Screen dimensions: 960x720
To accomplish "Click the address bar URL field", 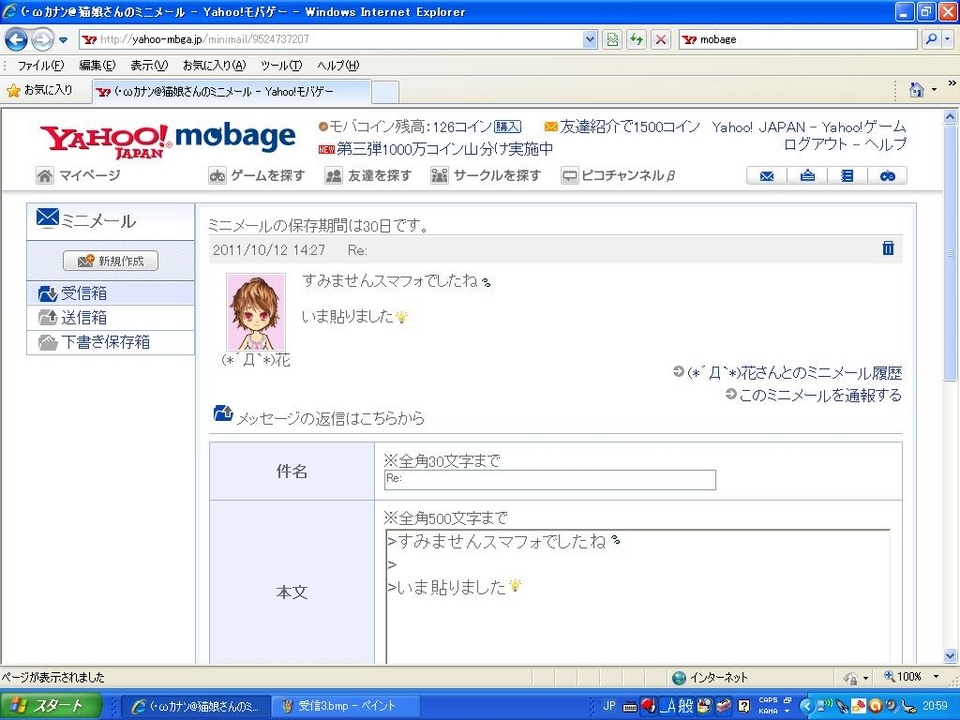I will coord(340,39).
